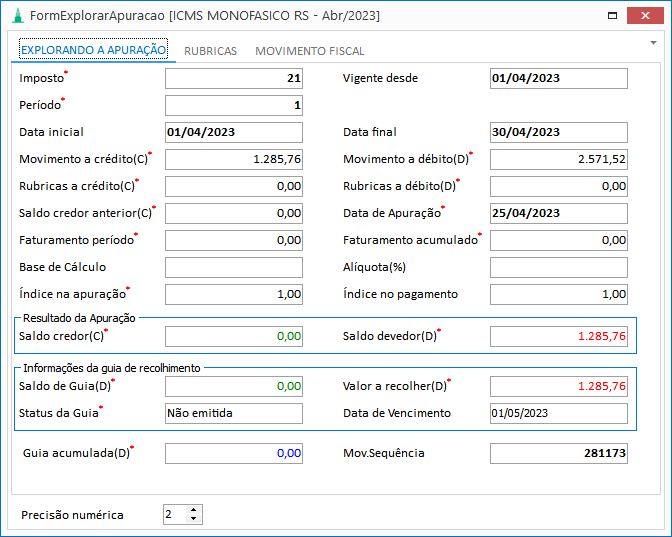Viewport: 672px width, 537px height.
Task: Click the Rubricas a débito(D) field
Action: pyautogui.click(x=558, y=186)
